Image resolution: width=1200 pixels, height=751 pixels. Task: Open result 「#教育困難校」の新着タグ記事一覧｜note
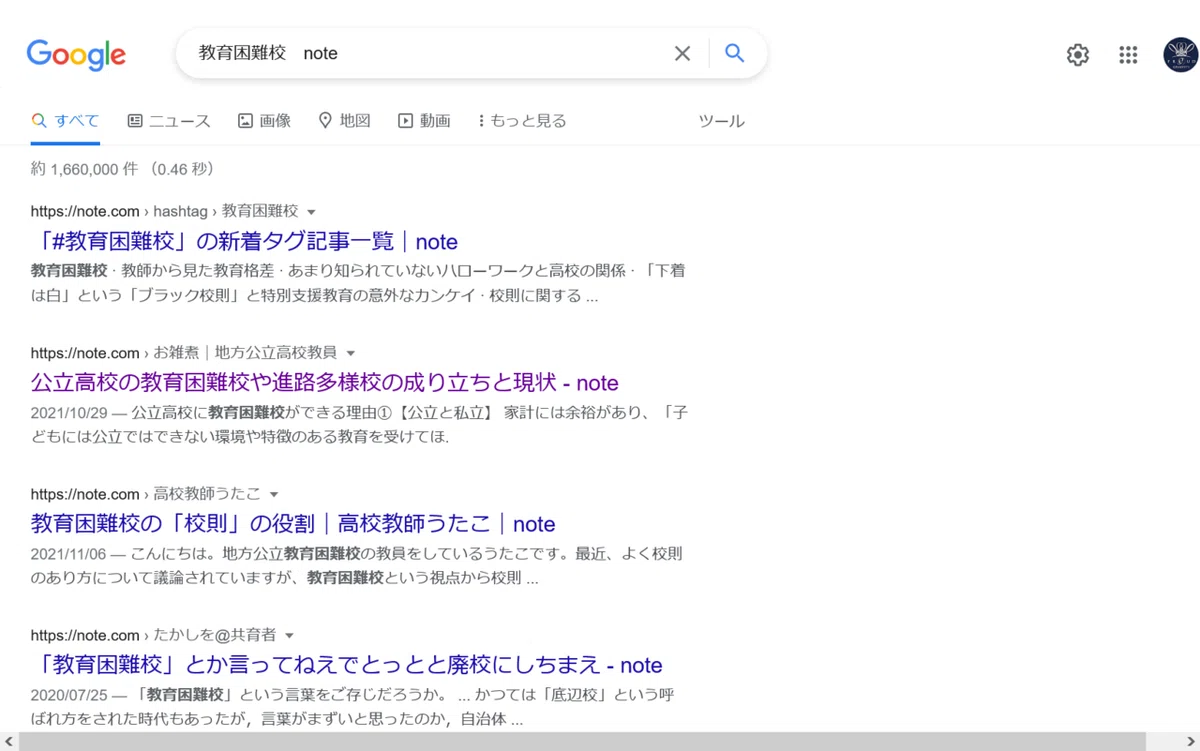click(244, 242)
